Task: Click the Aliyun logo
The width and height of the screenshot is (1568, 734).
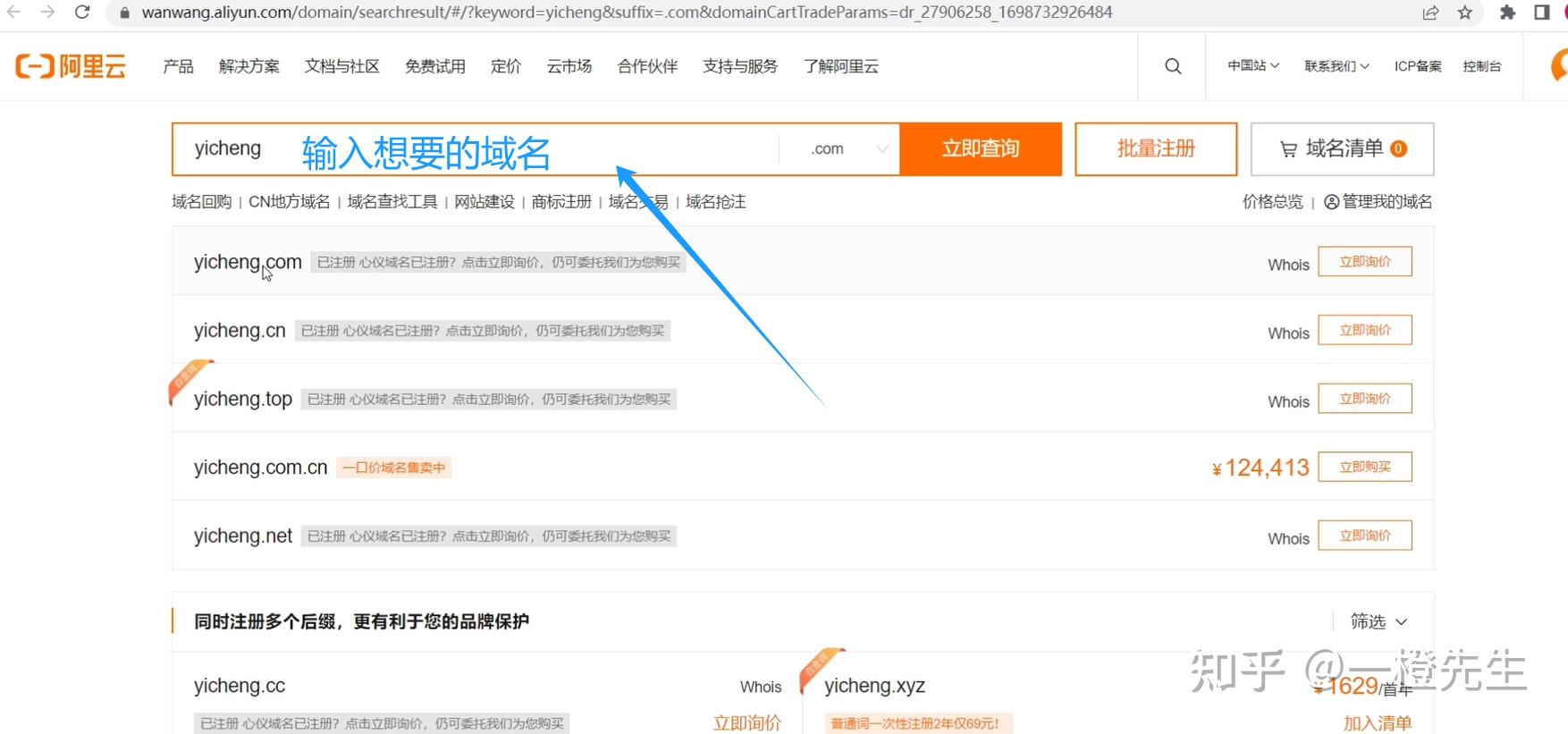Action: click(71, 66)
